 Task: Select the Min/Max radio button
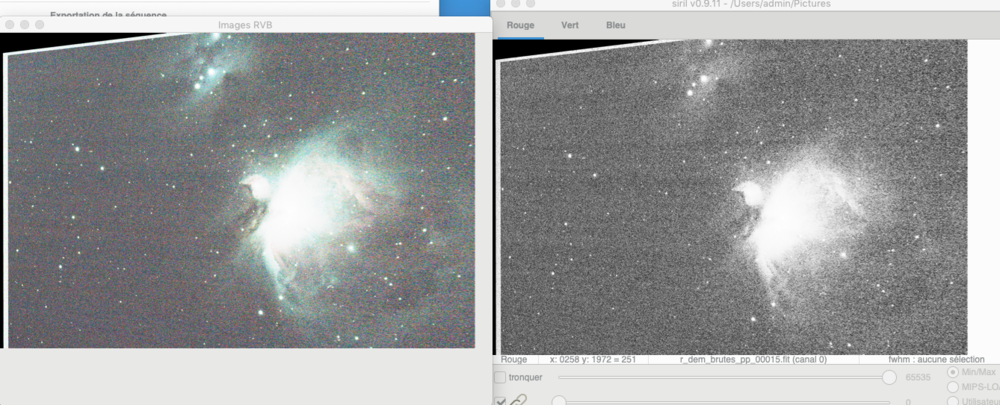(953, 372)
